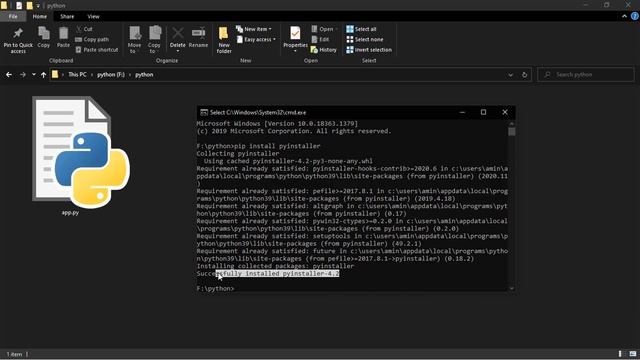Open the Easy access dropdown
Image resolution: width=640 pixels, height=360 pixels.
coord(256,39)
